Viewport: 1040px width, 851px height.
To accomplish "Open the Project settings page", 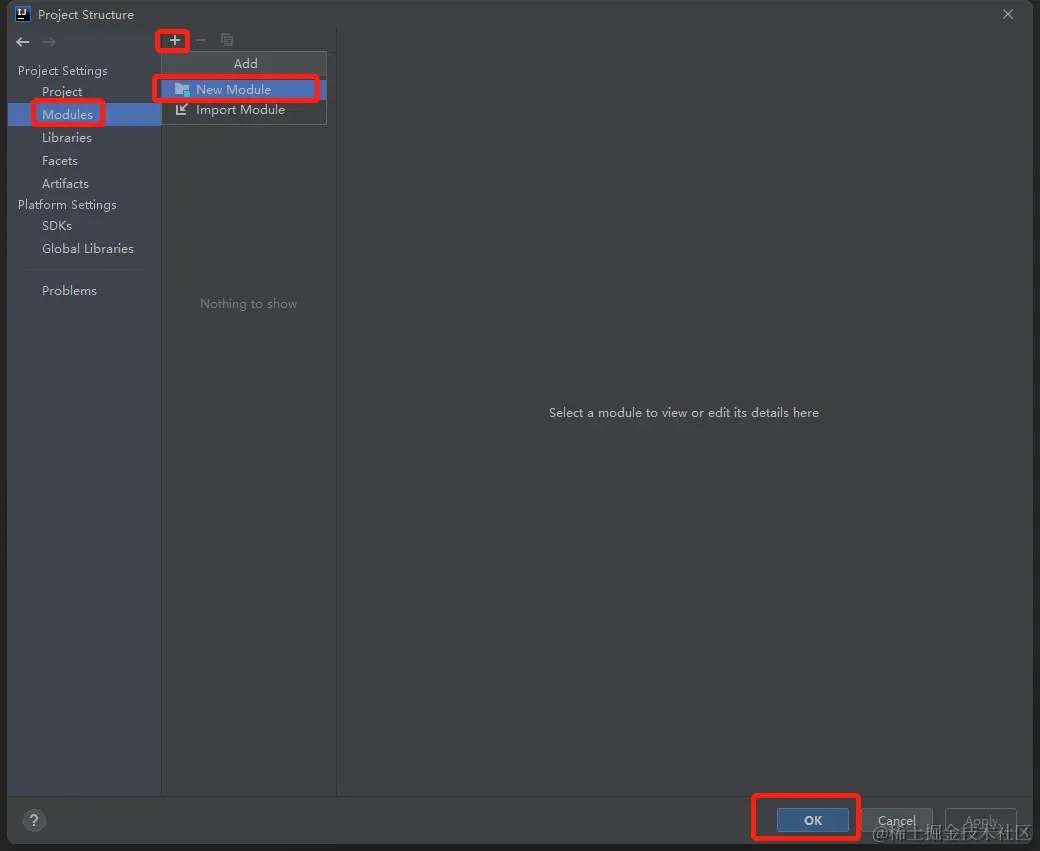I will click(62, 92).
